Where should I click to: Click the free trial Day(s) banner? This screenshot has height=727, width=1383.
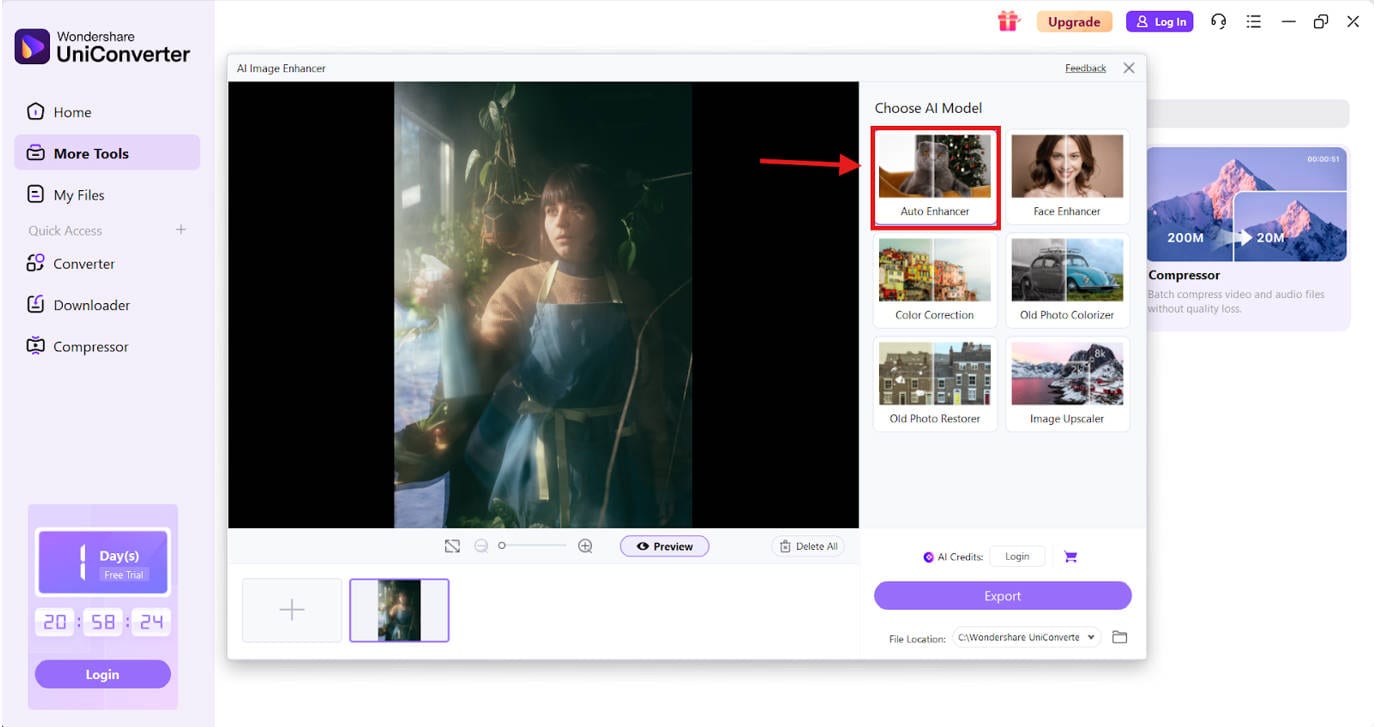point(103,562)
